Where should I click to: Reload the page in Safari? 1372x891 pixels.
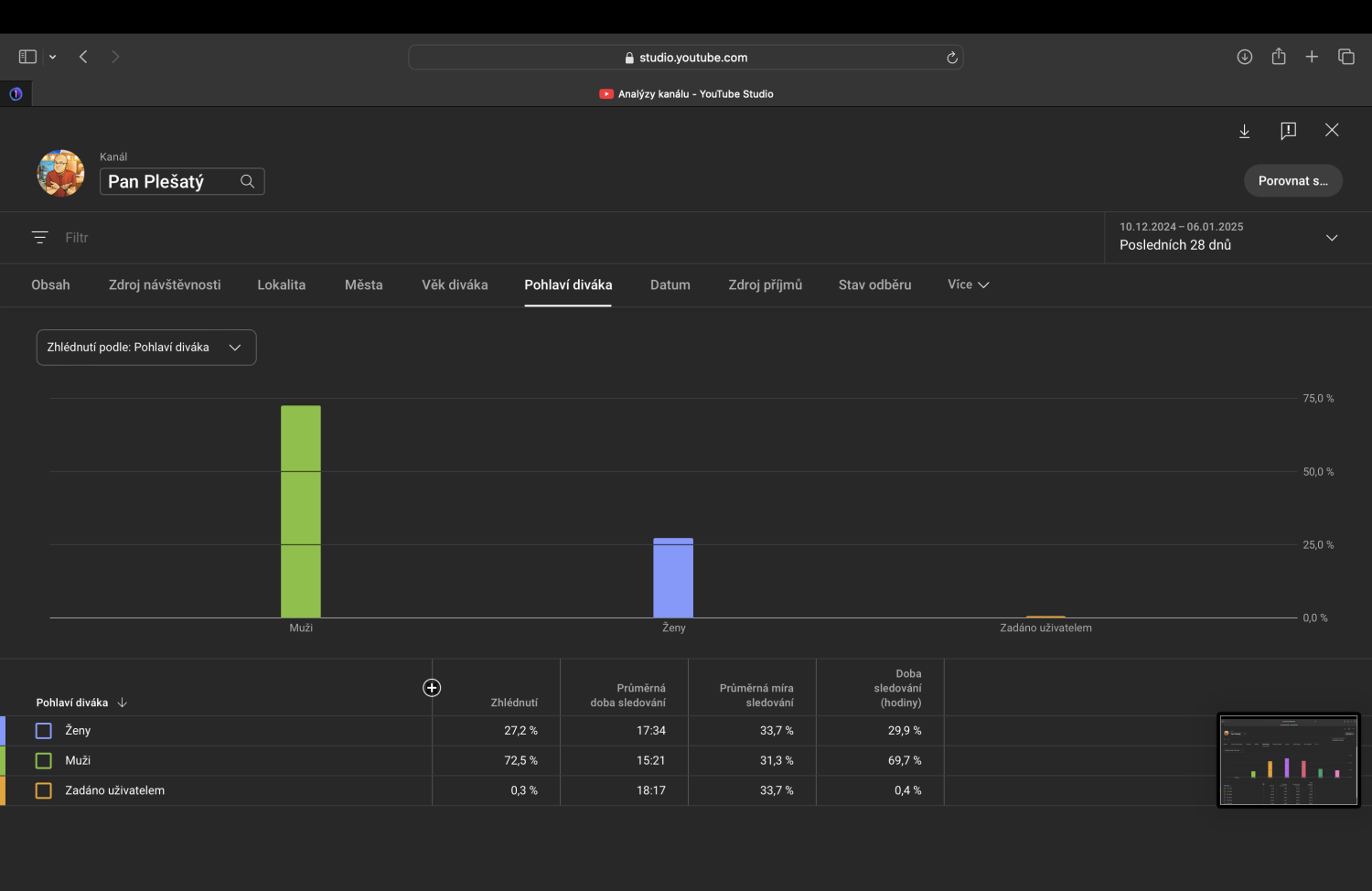tap(951, 58)
